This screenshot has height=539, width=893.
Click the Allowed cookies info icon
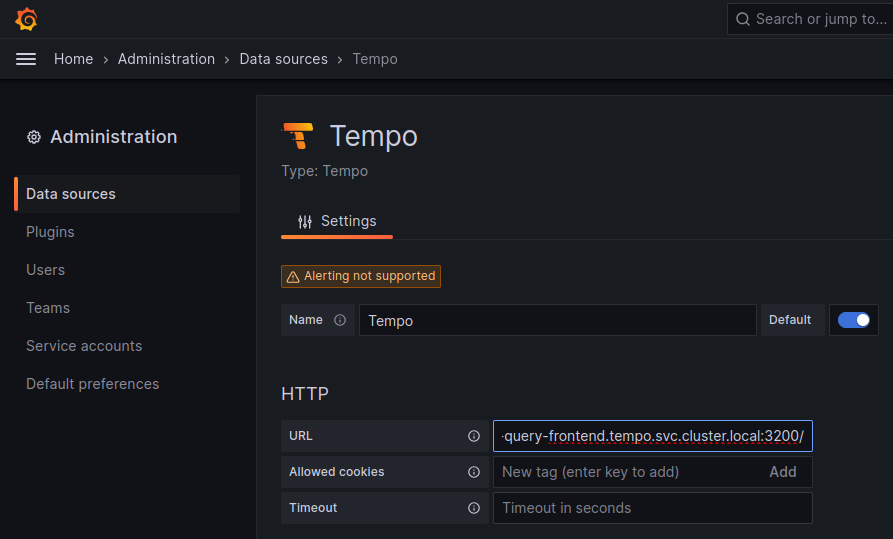click(474, 472)
